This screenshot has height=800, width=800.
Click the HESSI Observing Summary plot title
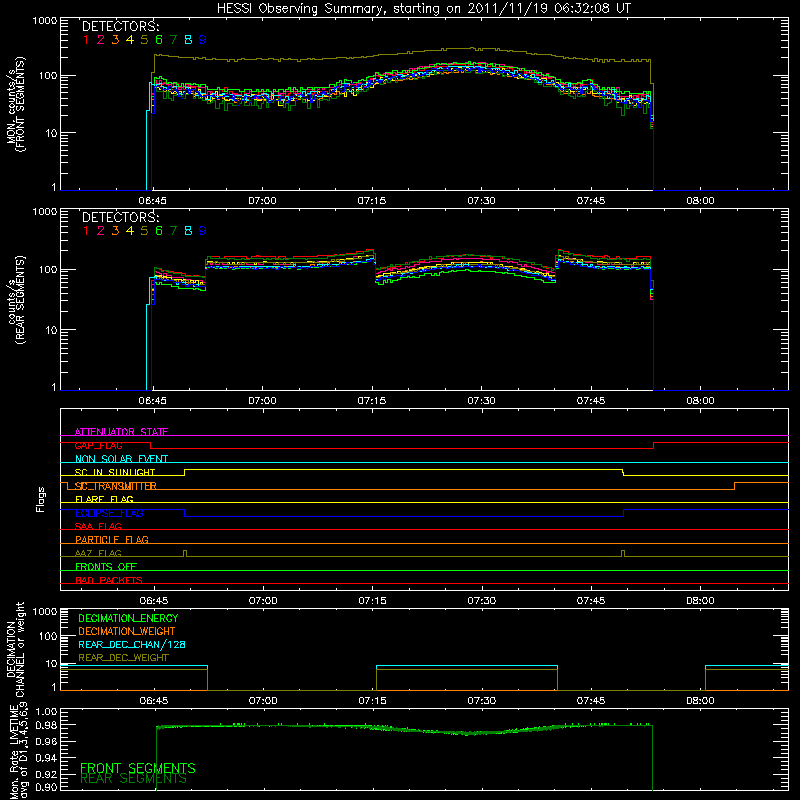pos(423,9)
